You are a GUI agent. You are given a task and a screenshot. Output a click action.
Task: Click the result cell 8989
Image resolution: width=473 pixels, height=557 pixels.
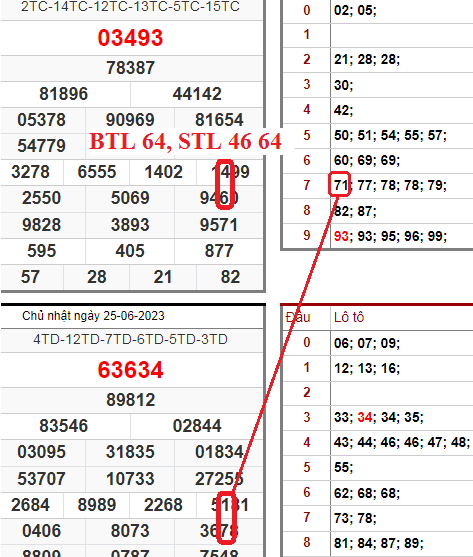click(x=97, y=505)
